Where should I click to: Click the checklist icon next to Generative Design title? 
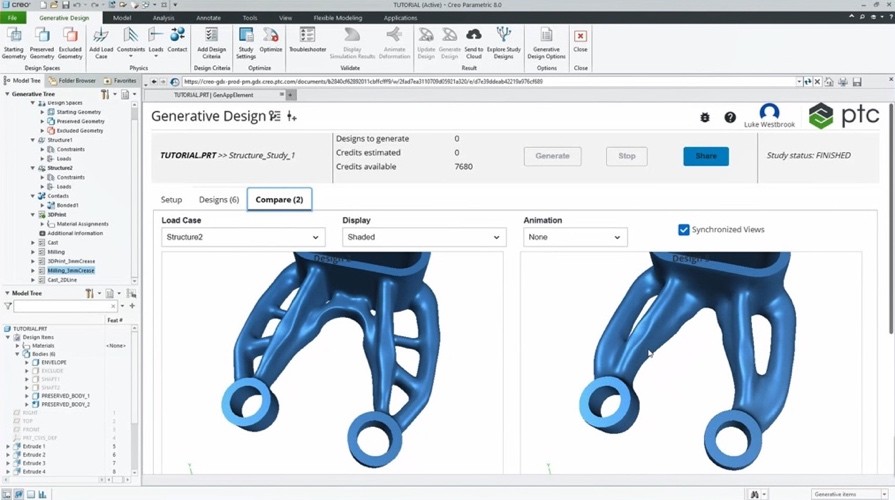275,116
